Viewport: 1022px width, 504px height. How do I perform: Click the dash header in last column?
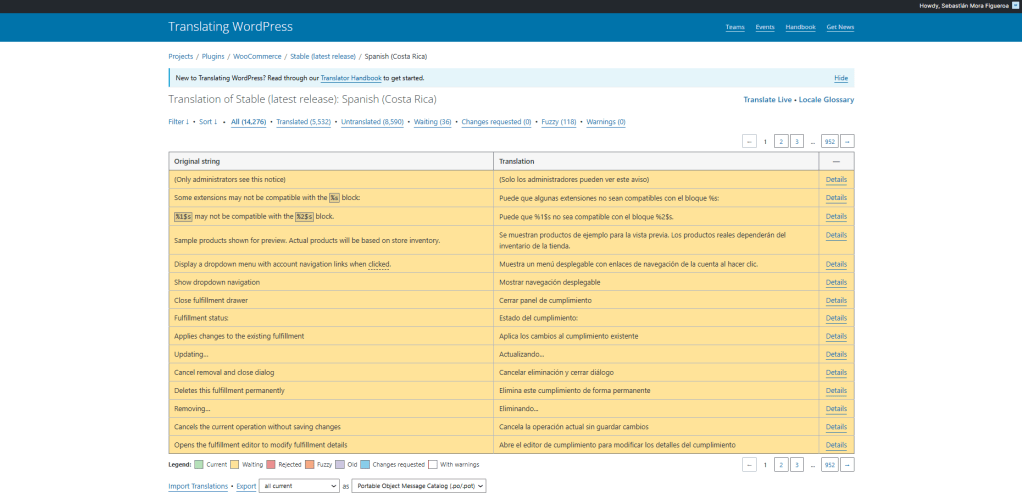[x=836, y=161]
